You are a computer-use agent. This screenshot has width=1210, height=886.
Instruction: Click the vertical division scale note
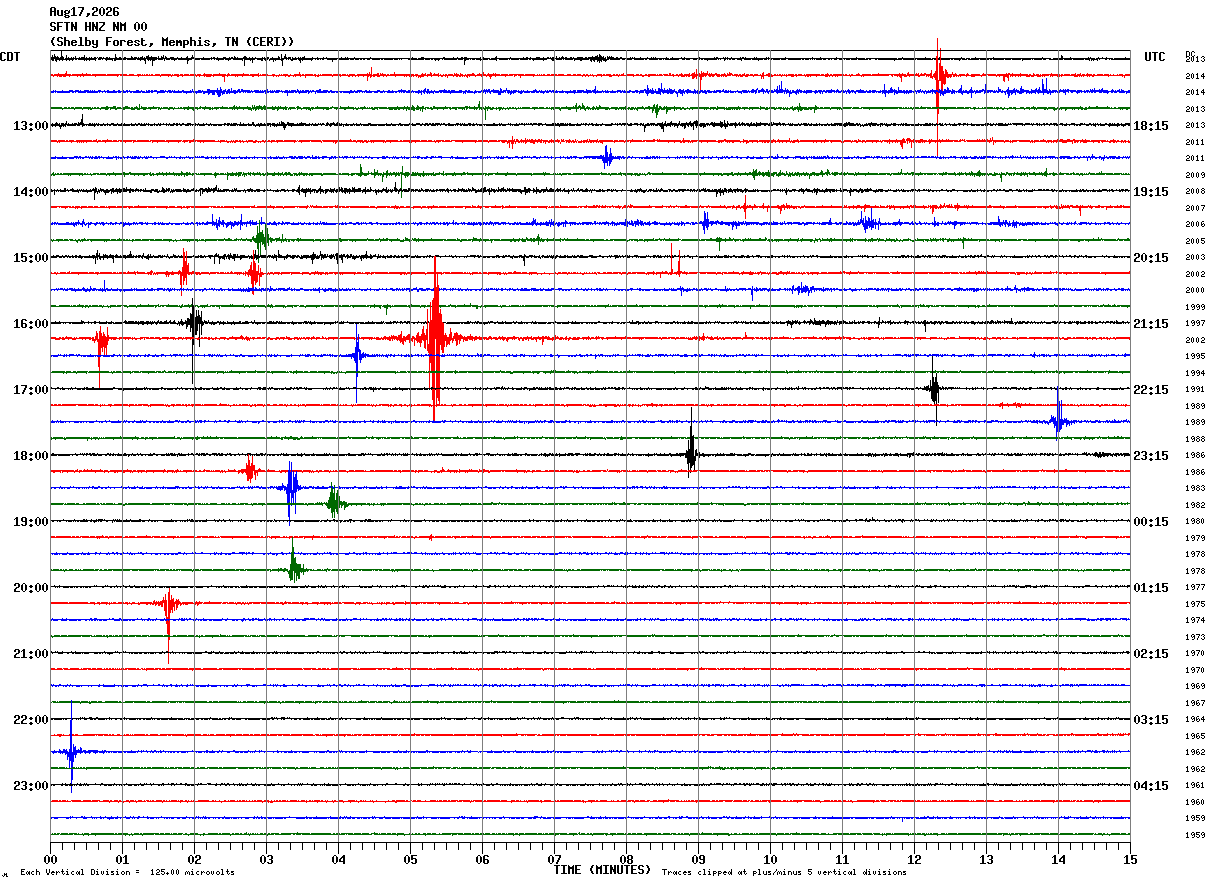pos(127,873)
